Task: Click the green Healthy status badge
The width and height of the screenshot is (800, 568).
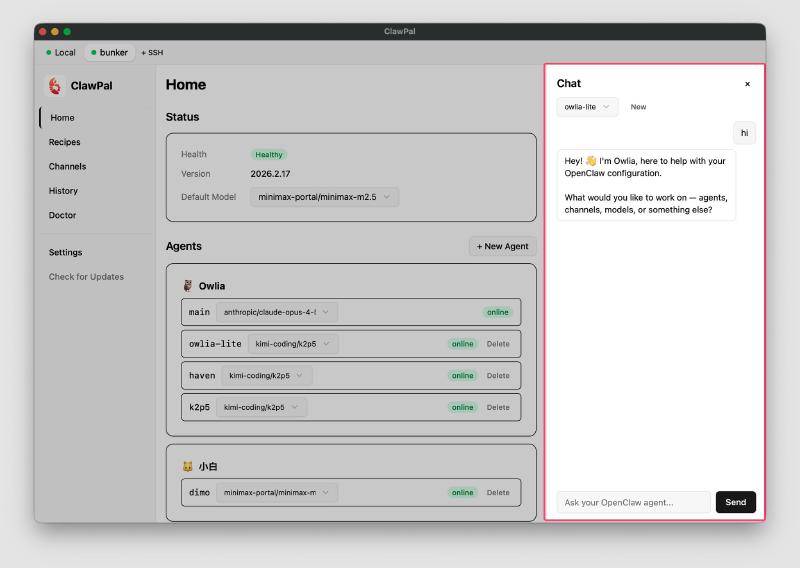Action: click(268, 155)
